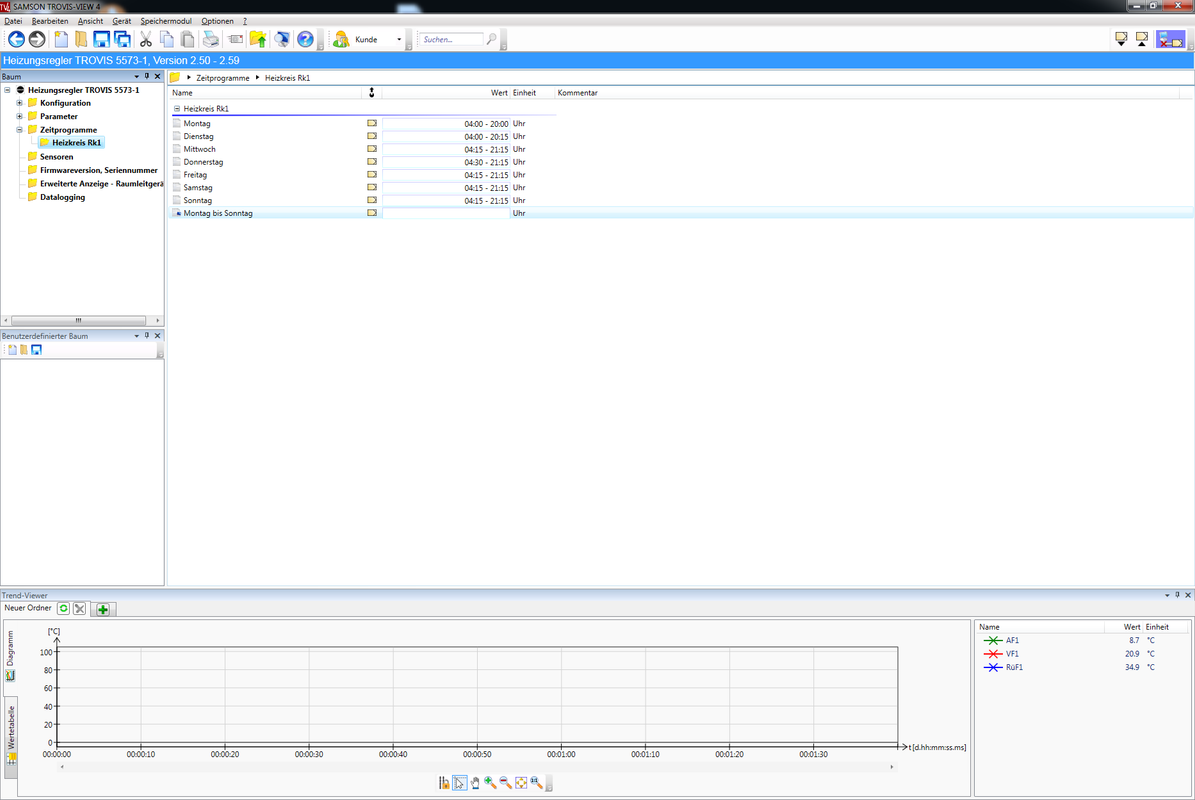Open the Datei menu

click(13, 21)
